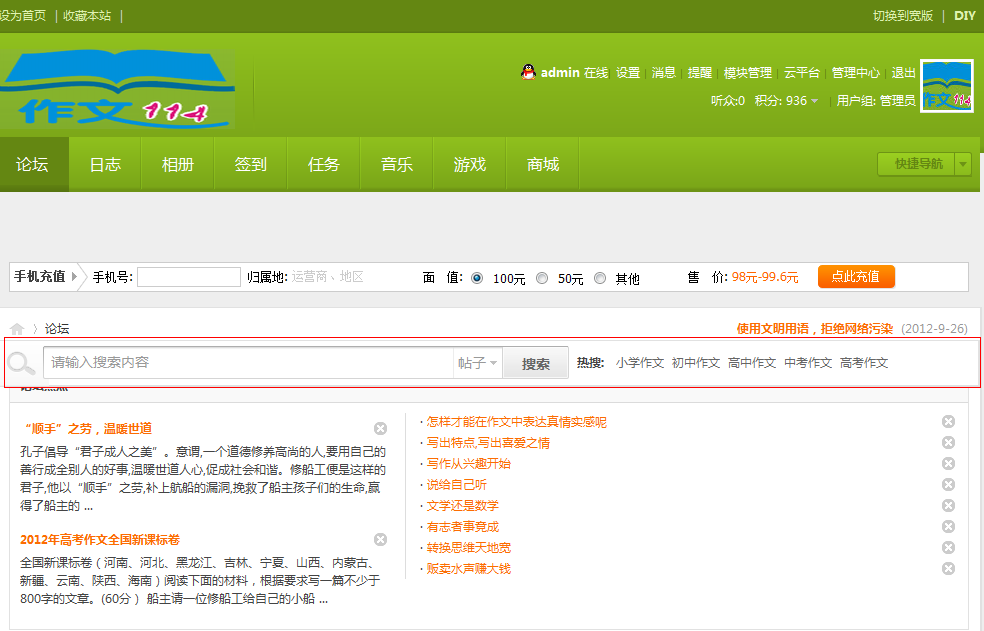Select the 其他 face value radio
Image resolution: width=984 pixels, height=631 pixels.
600,278
